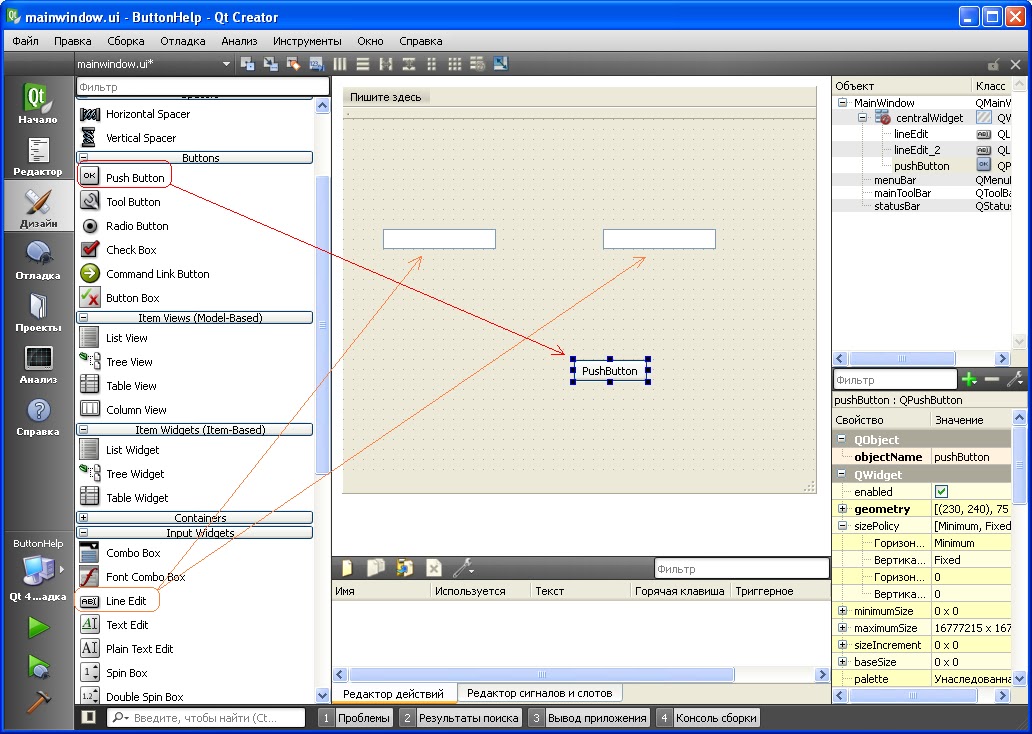Apply horizontal splitter layout icon
The width and height of the screenshot is (1032, 734).
coord(386,64)
